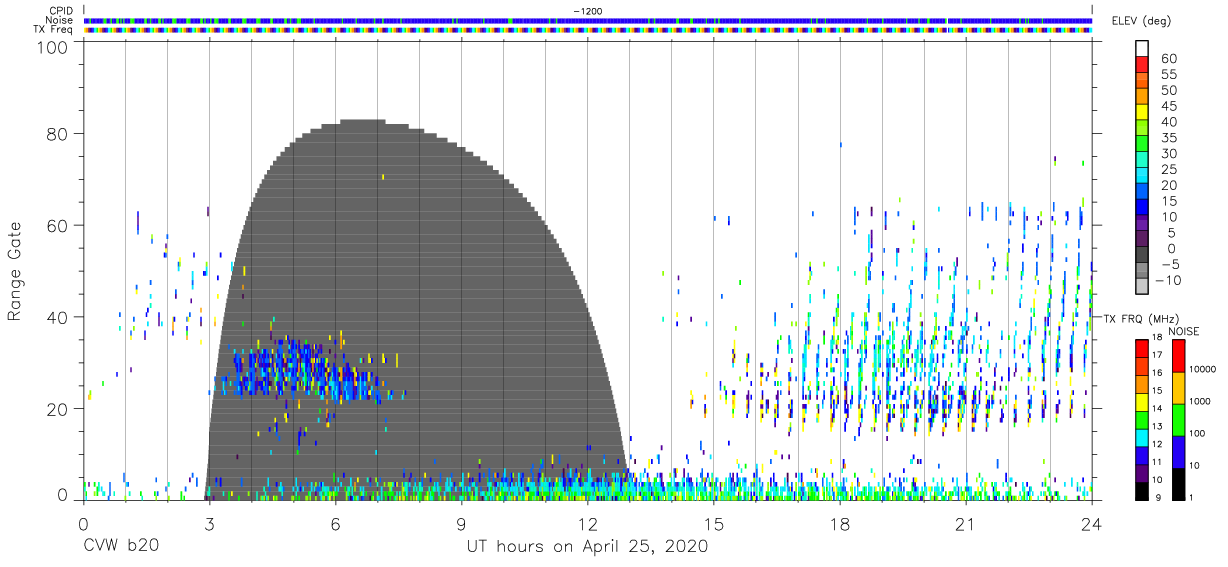Click the 55 tick on ELEV color bar
The width and height of the screenshot is (1228, 567).
(x=1168, y=75)
